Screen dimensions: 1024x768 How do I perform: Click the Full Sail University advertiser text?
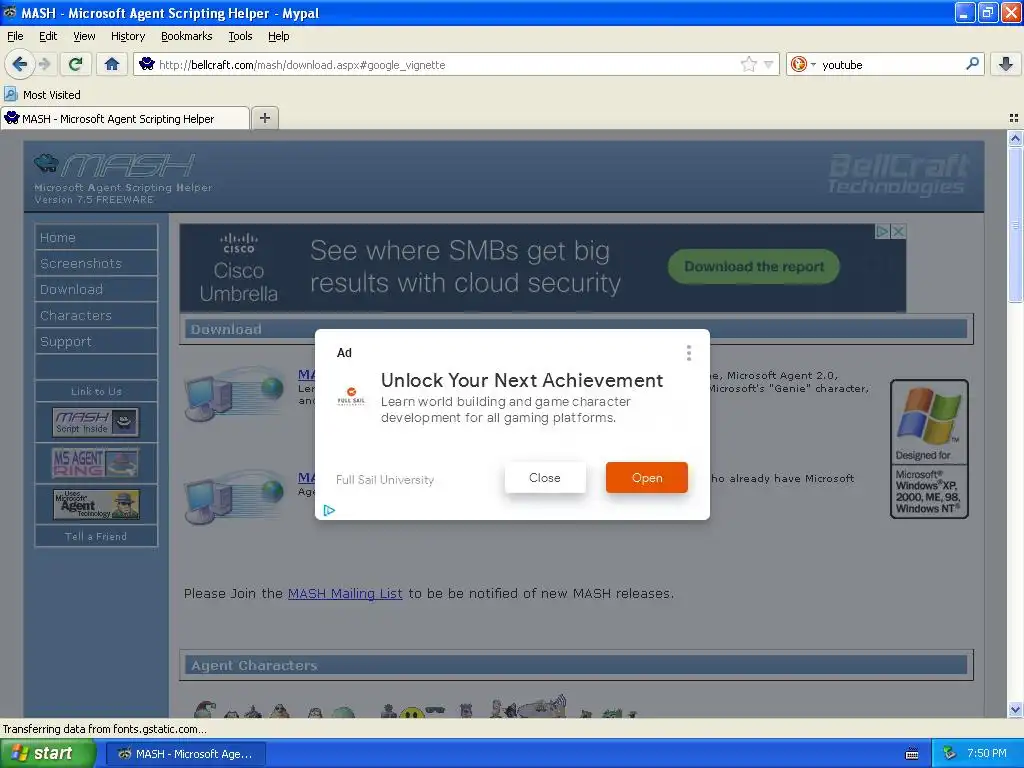tap(385, 479)
